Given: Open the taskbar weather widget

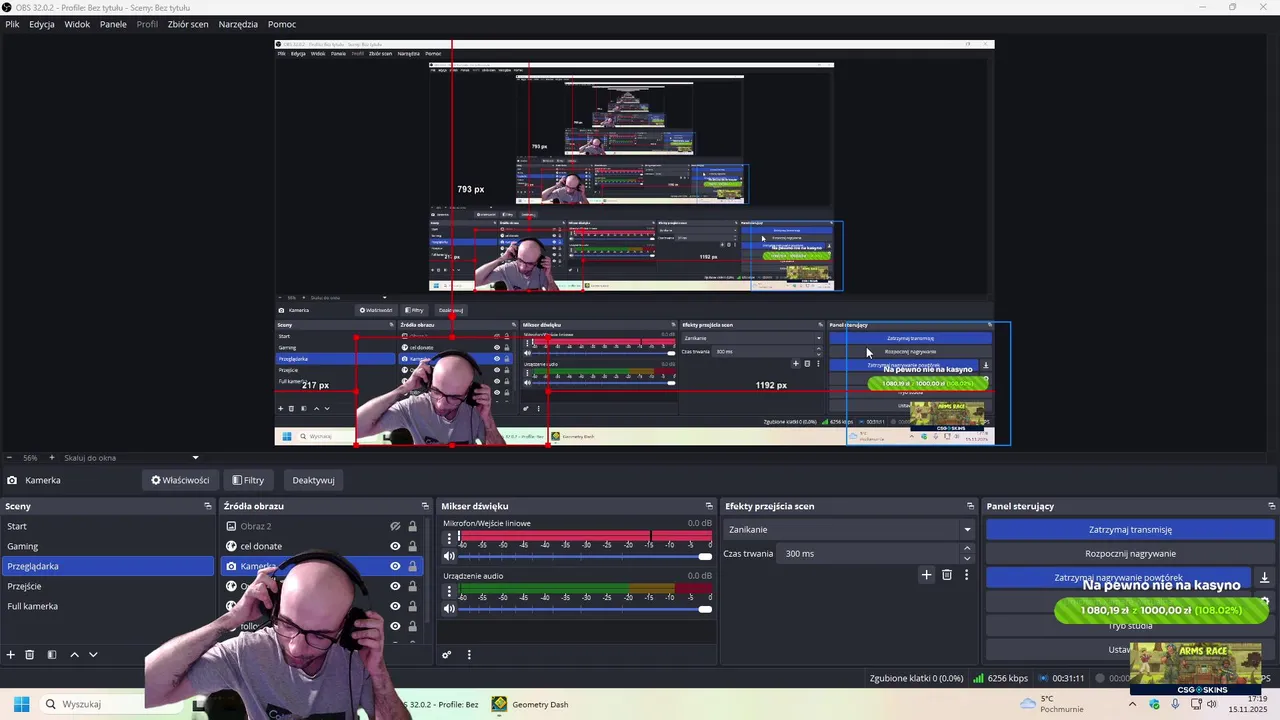Looking at the screenshot, I should coord(1050,704).
